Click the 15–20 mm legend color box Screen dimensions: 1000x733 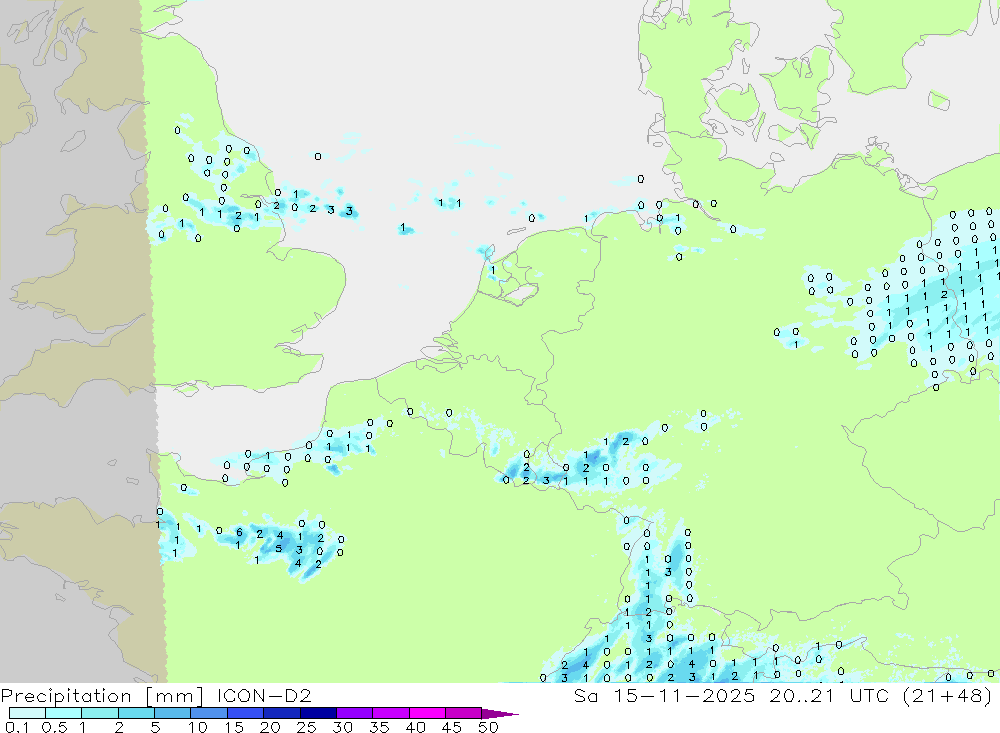pos(246,713)
